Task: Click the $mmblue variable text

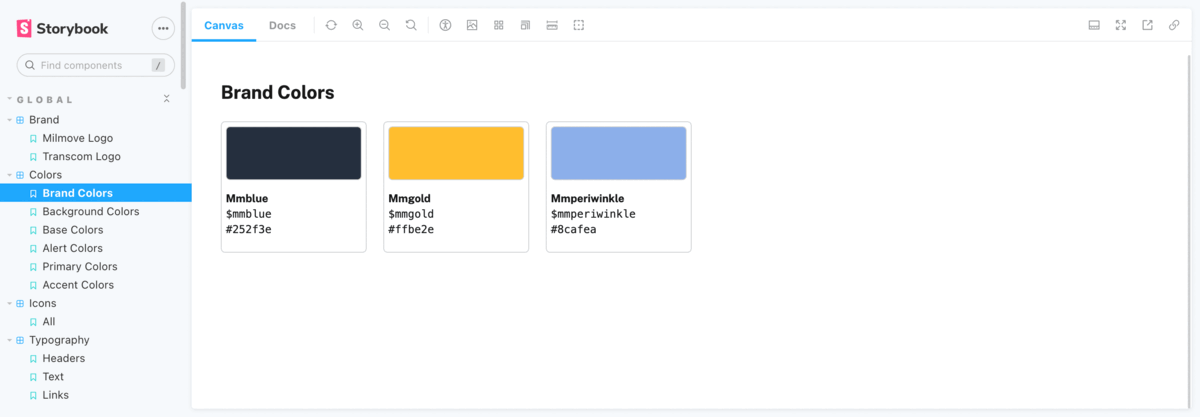Action: (249, 214)
